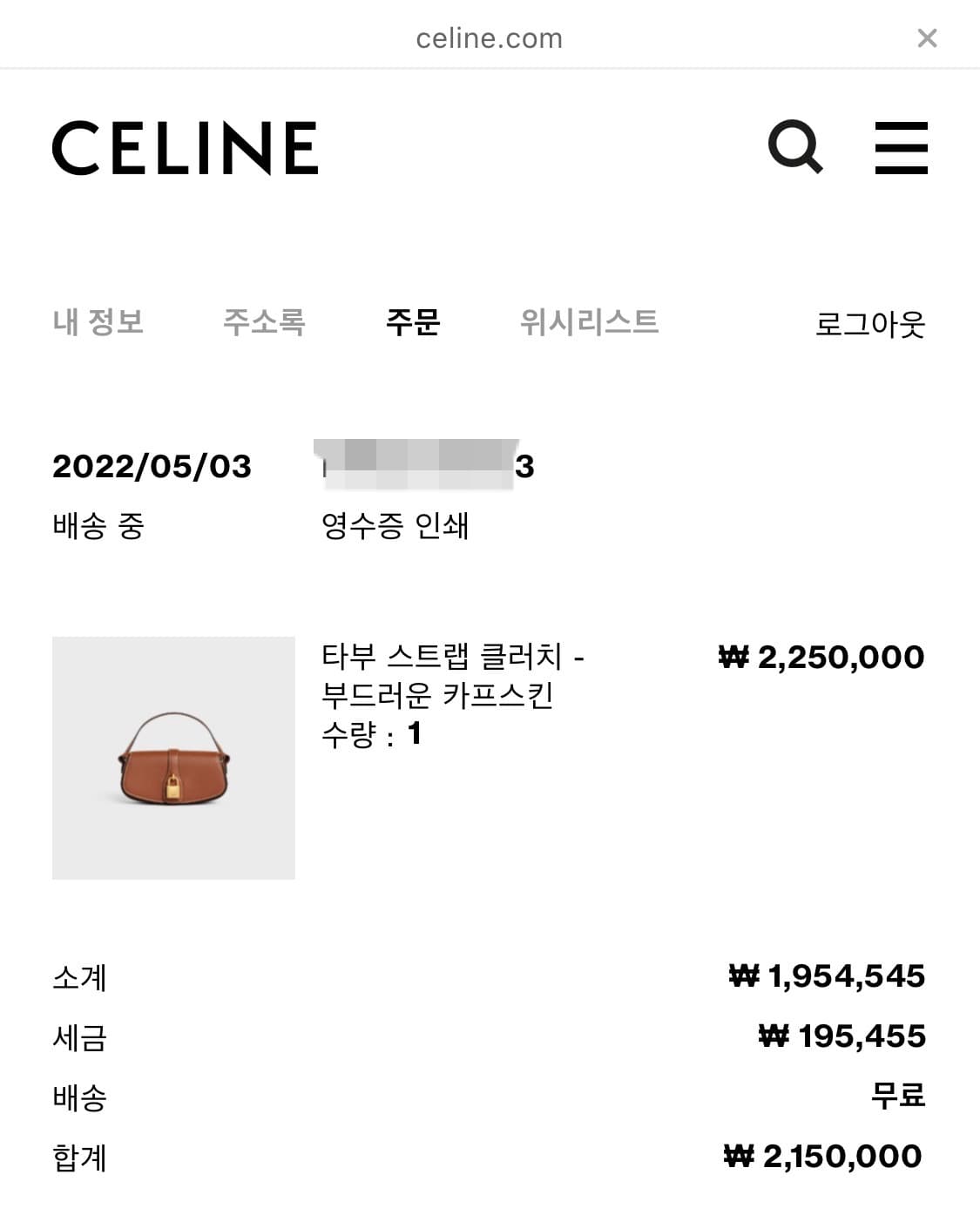Select the 주문 orders tab
Image resolution: width=980 pixels, height=1215 pixels.
click(413, 323)
